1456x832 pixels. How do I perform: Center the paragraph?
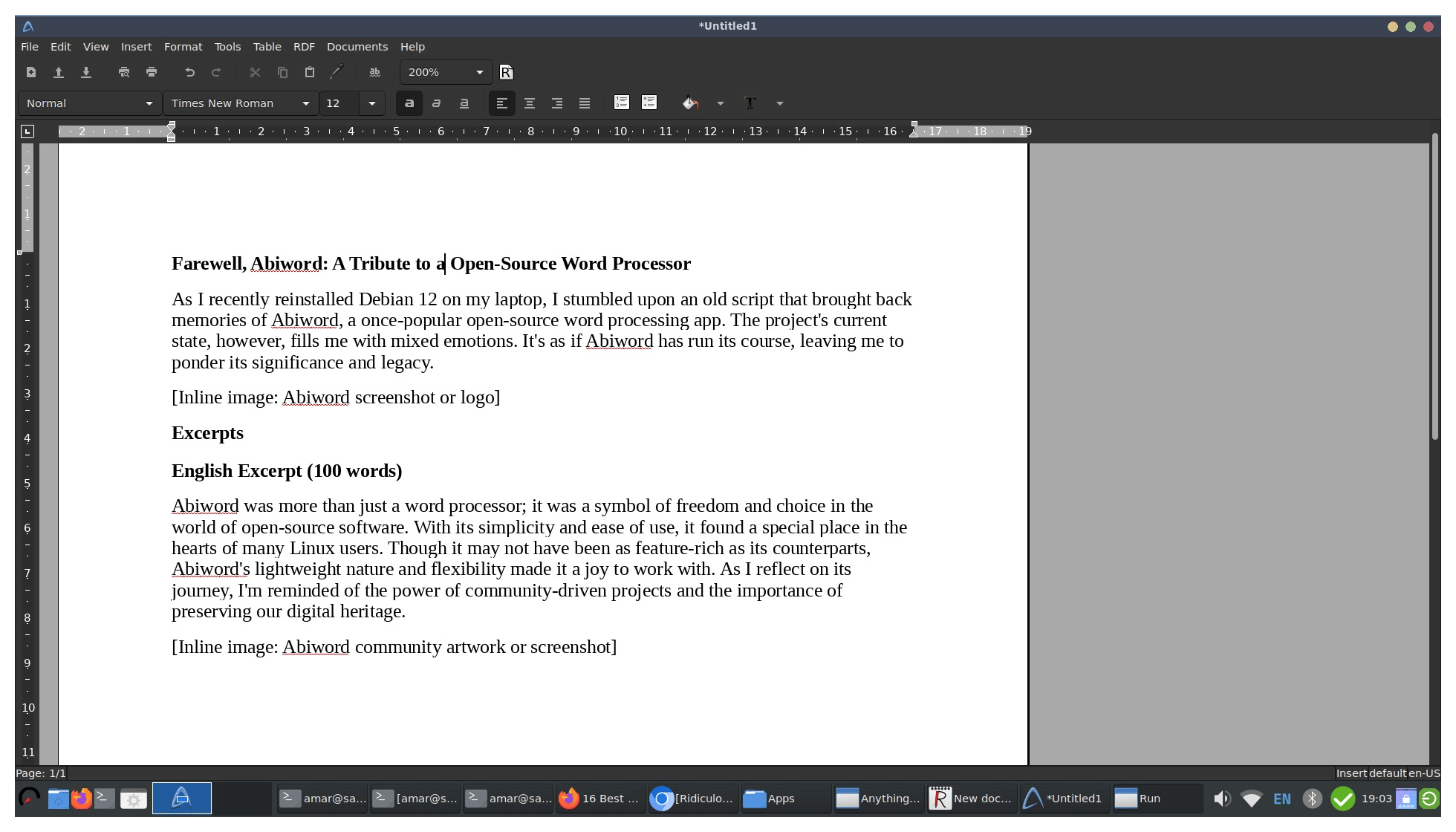(x=530, y=103)
